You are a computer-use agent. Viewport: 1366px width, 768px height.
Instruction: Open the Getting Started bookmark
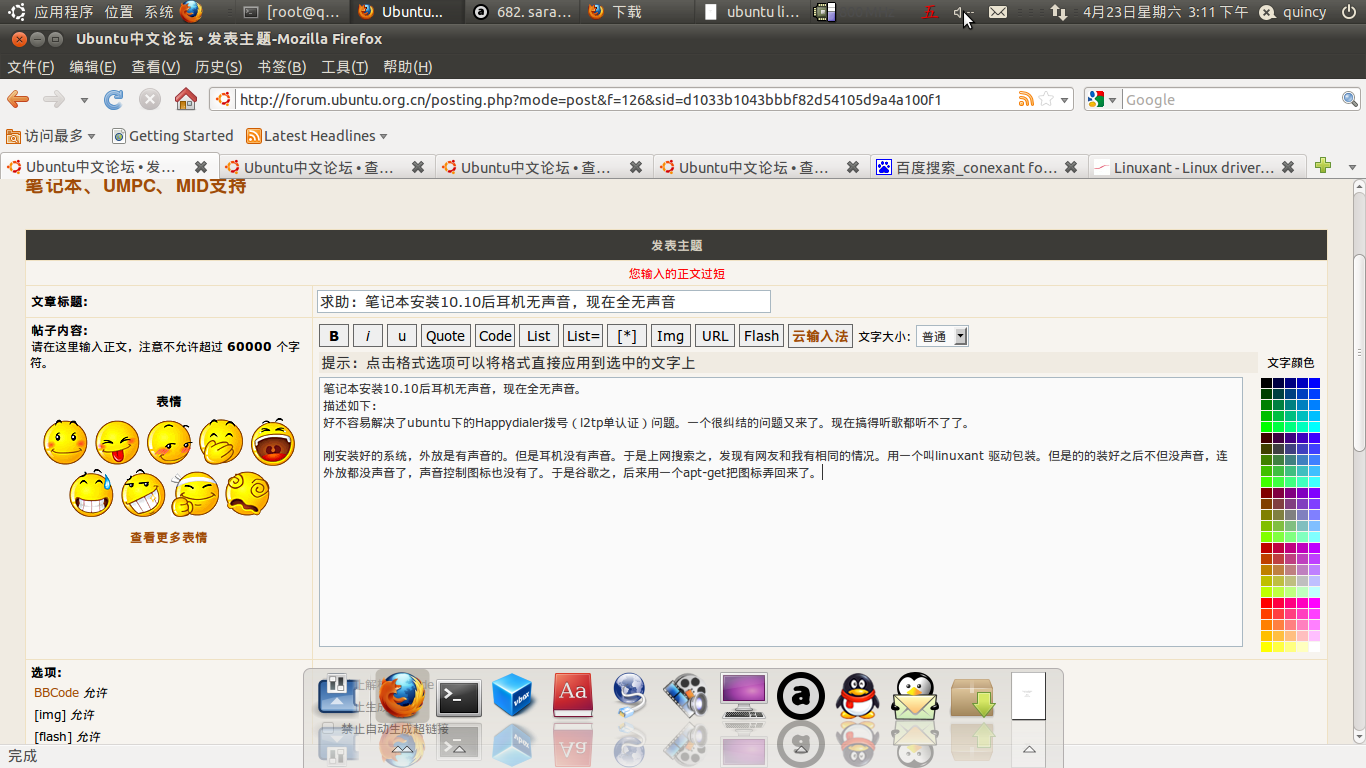(172, 136)
